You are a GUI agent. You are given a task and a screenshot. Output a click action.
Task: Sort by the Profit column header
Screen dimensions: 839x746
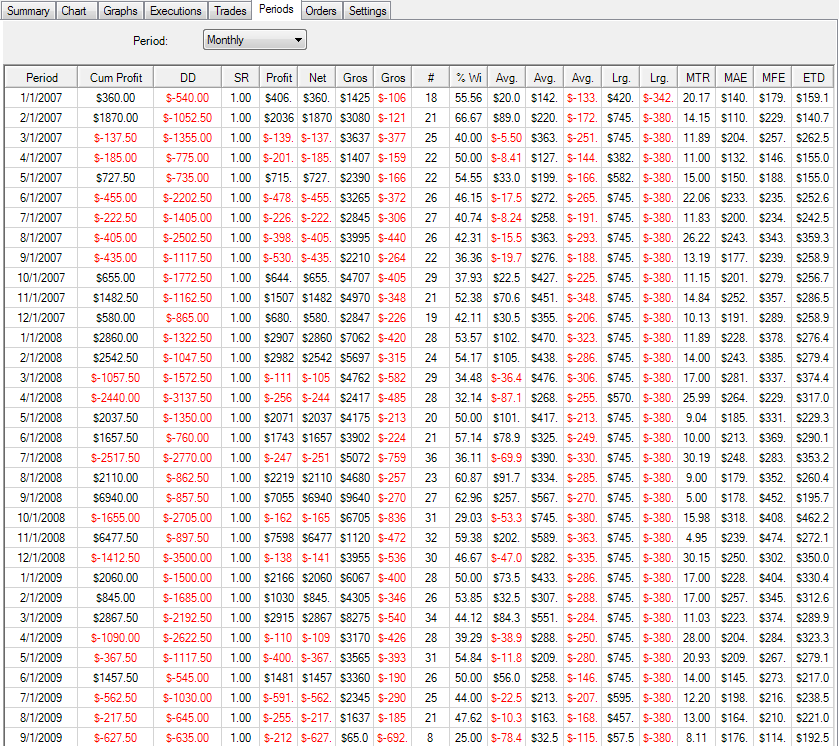click(279, 78)
